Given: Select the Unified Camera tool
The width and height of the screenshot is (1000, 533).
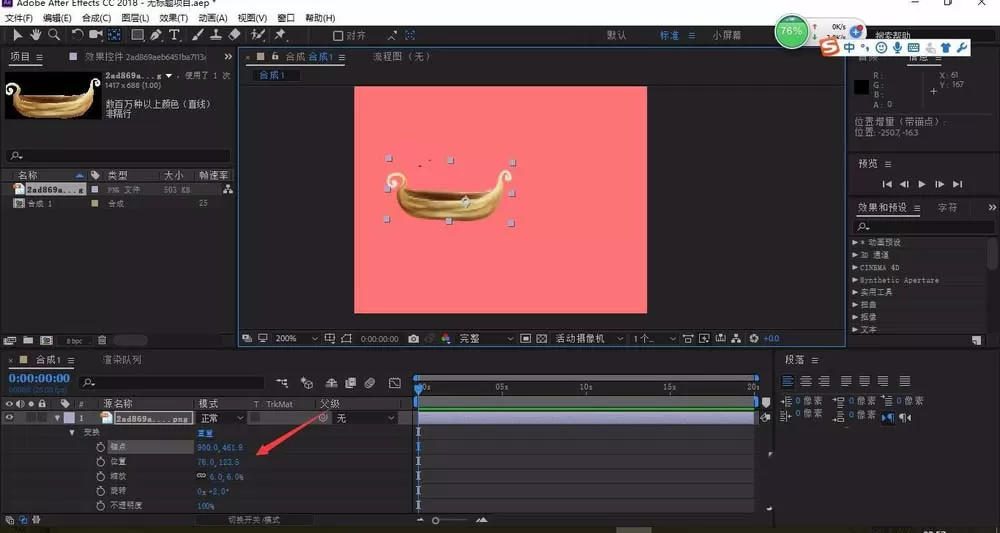Looking at the screenshot, I should pyautogui.click(x=96, y=35).
